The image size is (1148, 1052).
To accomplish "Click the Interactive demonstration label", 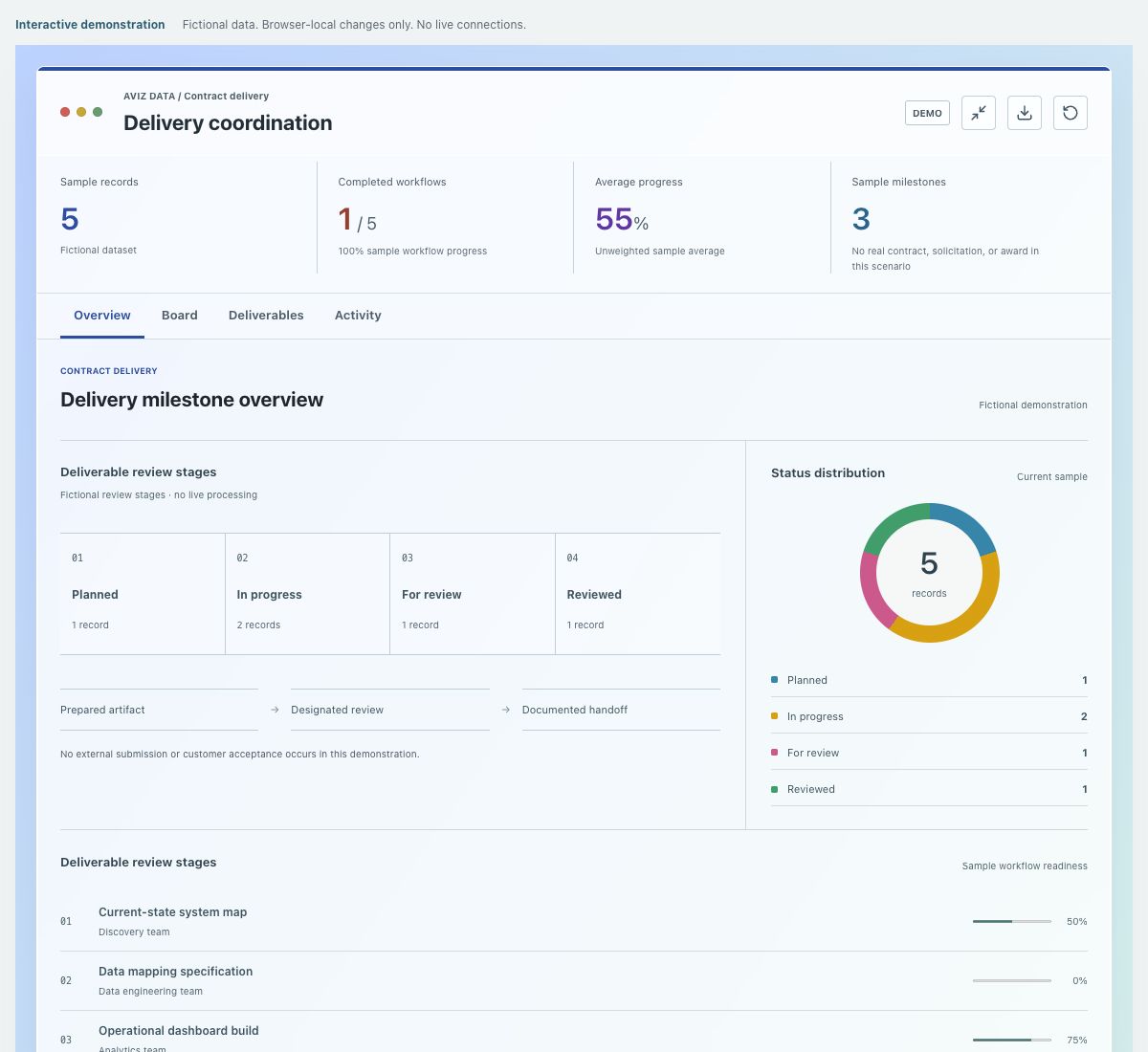I will (x=90, y=25).
